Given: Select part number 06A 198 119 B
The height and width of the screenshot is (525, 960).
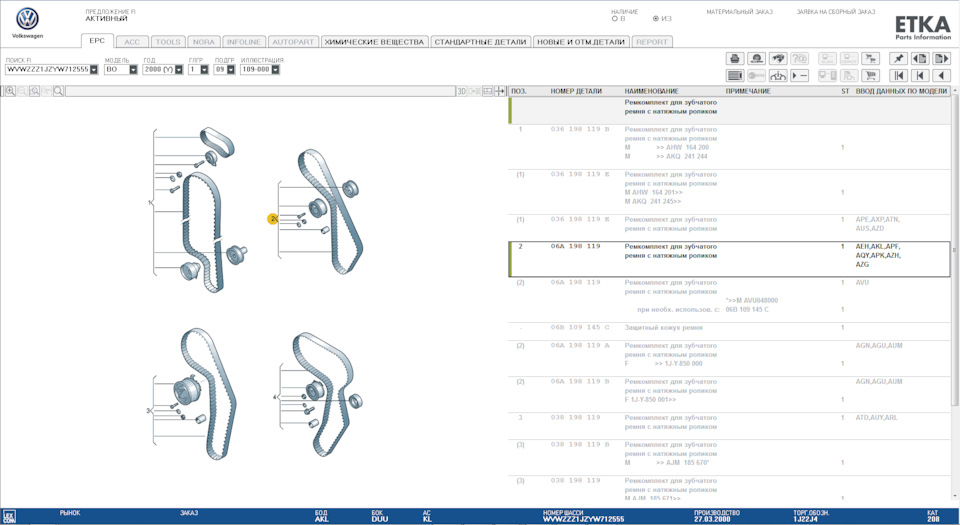Looking at the screenshot, I should pyautogui.click(x=580, y=382).
